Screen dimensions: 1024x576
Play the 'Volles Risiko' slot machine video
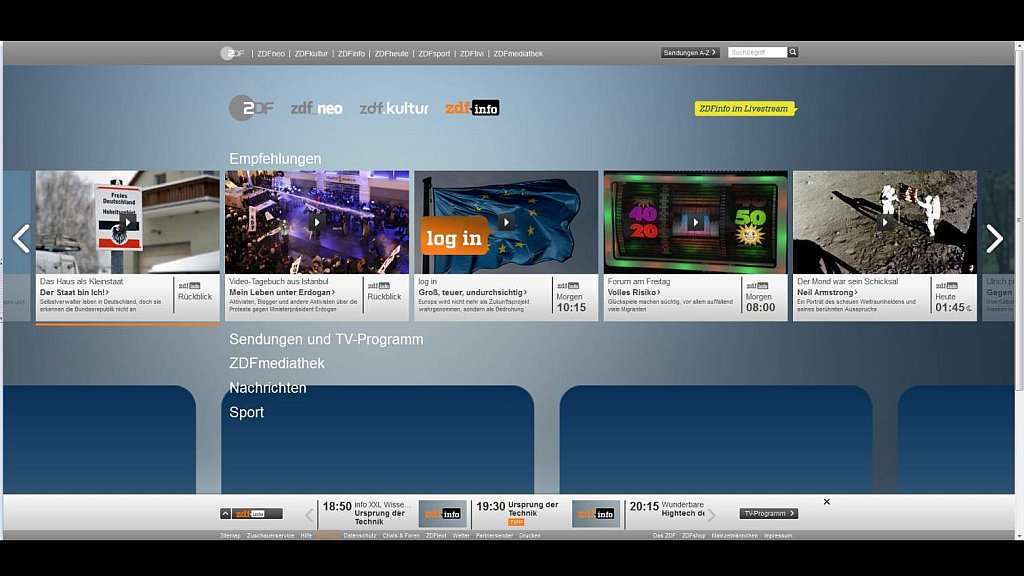point(696,222)
